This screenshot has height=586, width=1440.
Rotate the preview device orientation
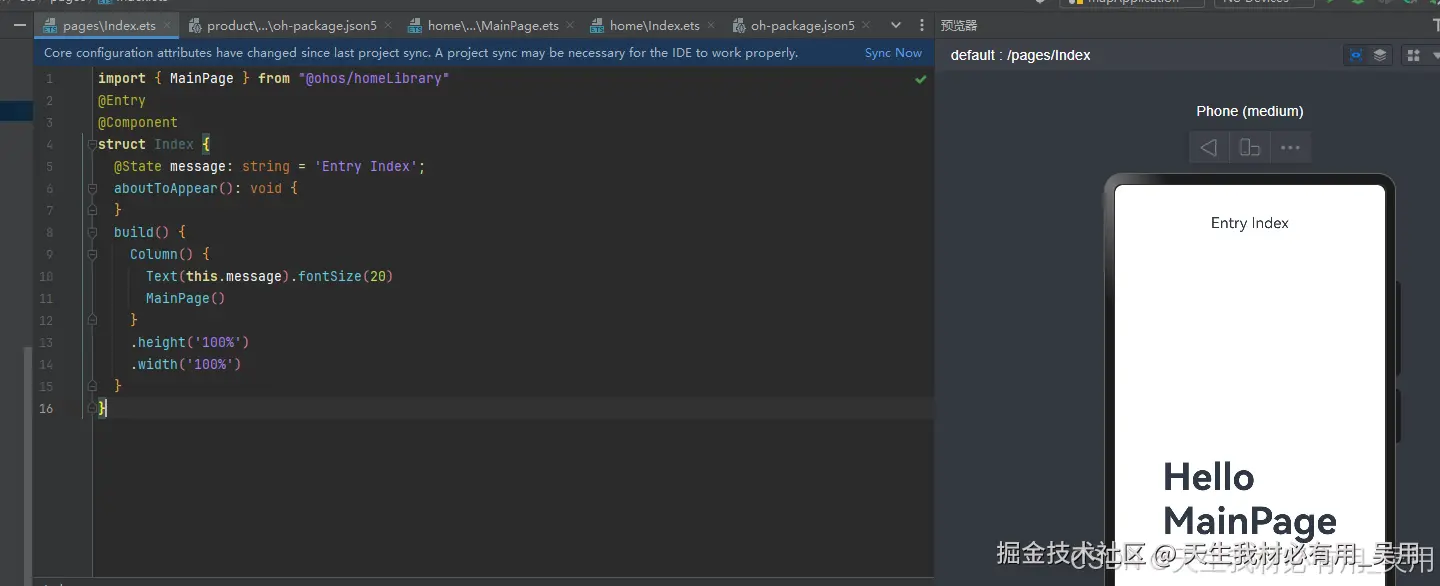point(1250,148)
